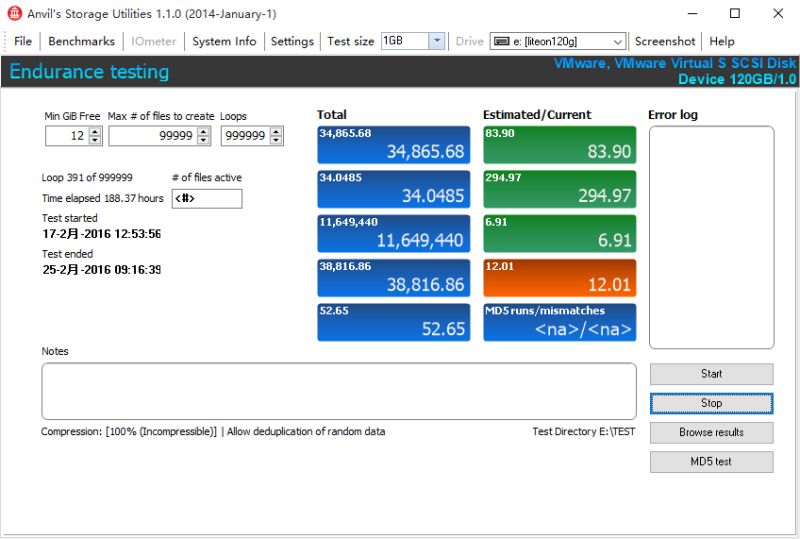The height and width of the screenshot is (539, 800).
Task: Click the Total 52.65 tile
Action: pos(393,323)
